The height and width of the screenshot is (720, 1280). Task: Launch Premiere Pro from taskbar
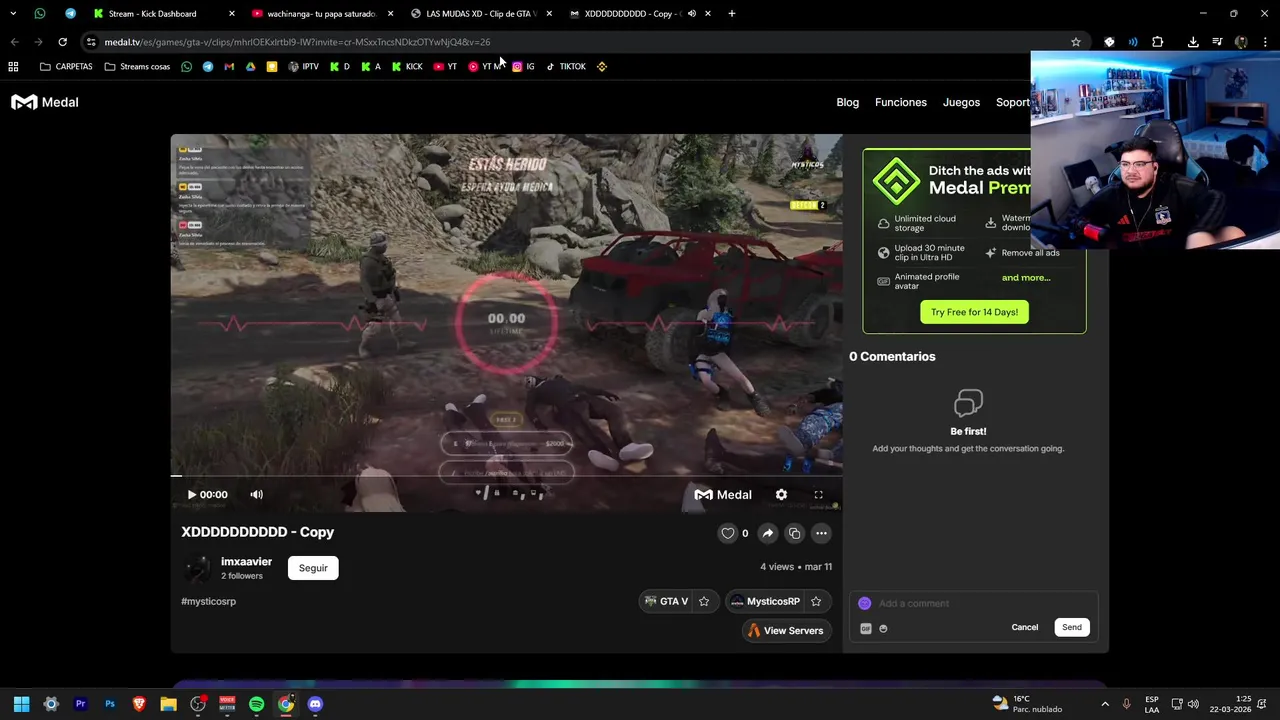point(80,704)
